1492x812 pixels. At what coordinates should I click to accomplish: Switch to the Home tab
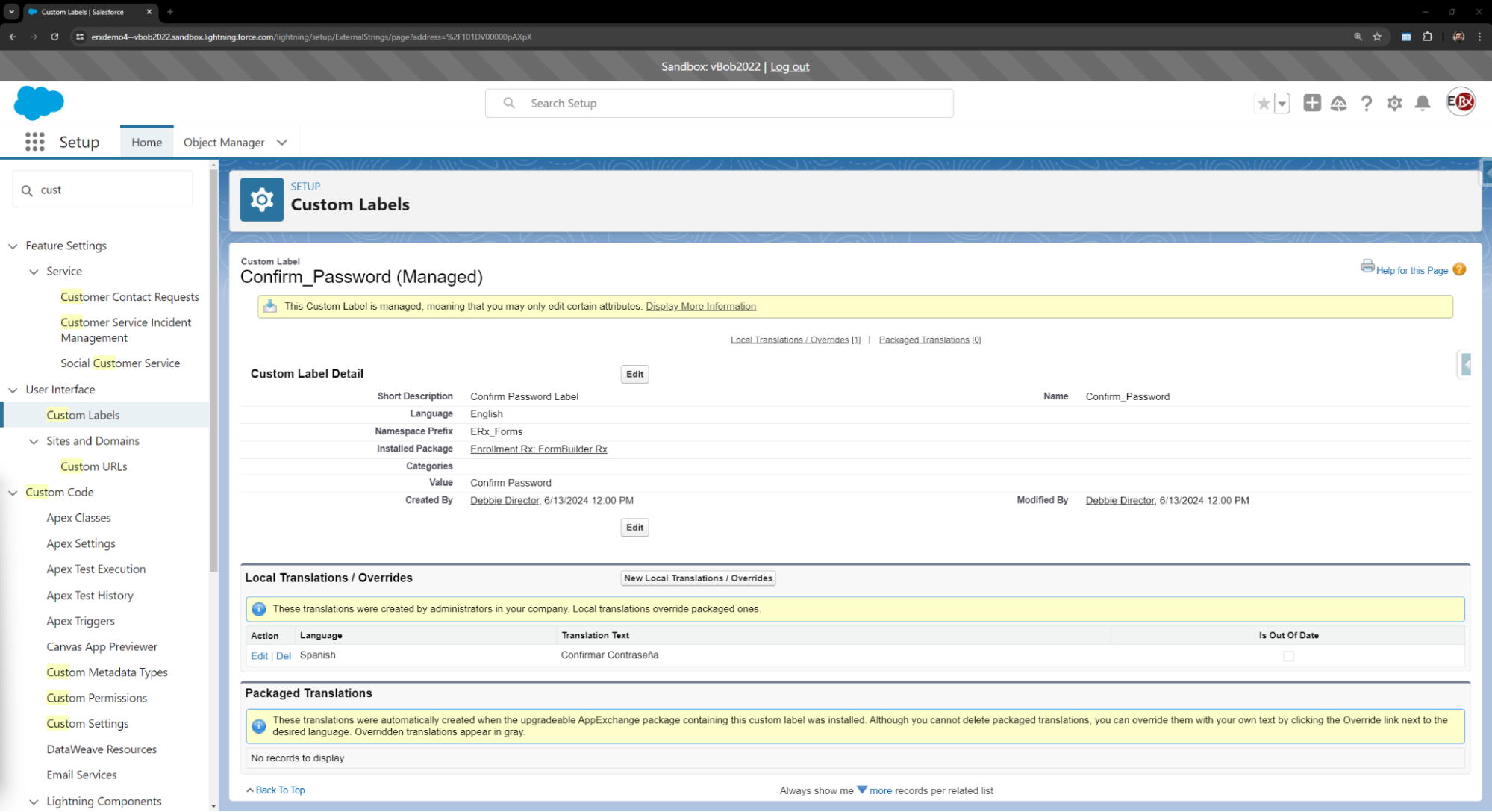(x=146, y=143)
